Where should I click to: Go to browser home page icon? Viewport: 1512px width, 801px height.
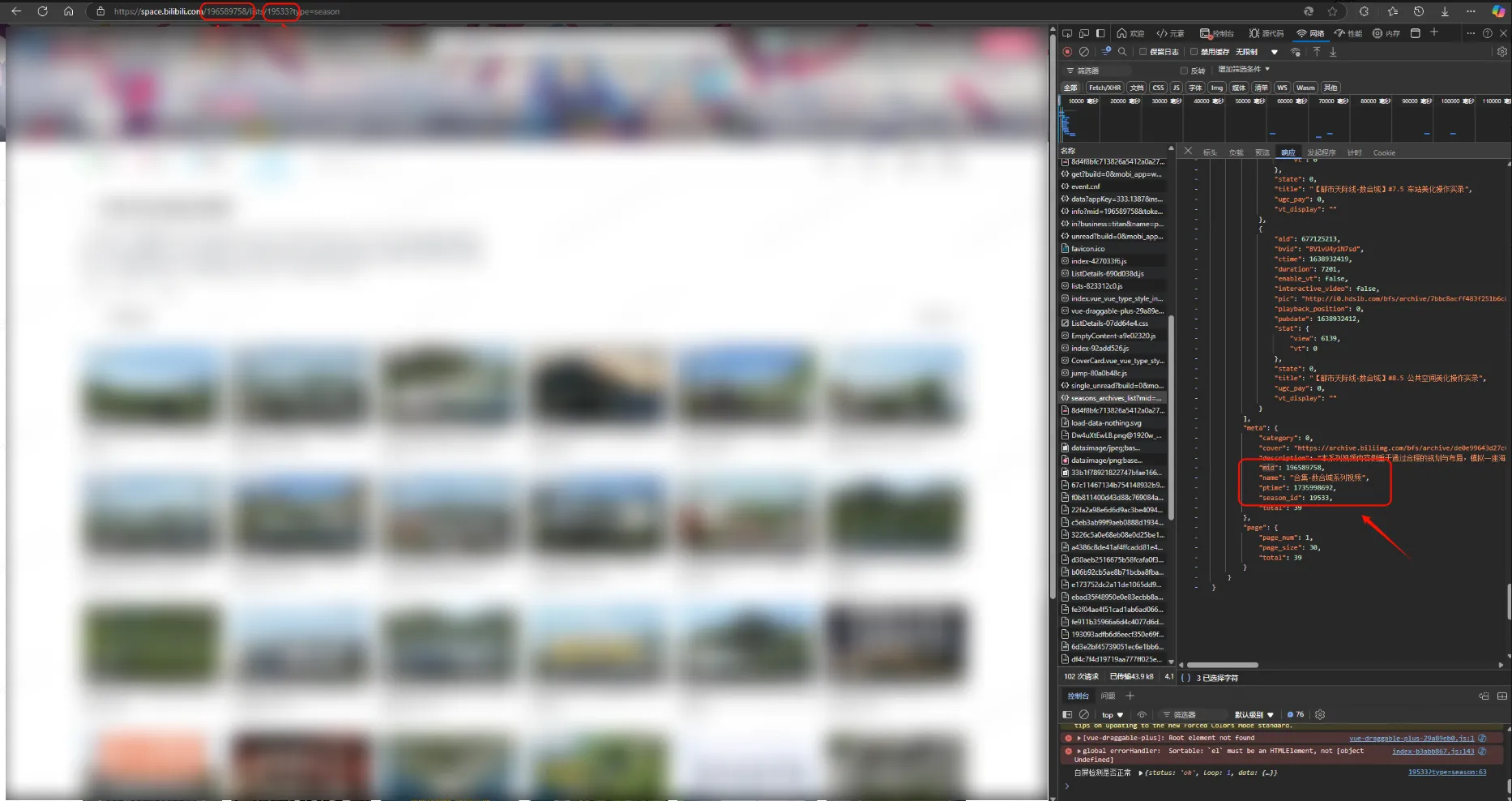[69, 11]
